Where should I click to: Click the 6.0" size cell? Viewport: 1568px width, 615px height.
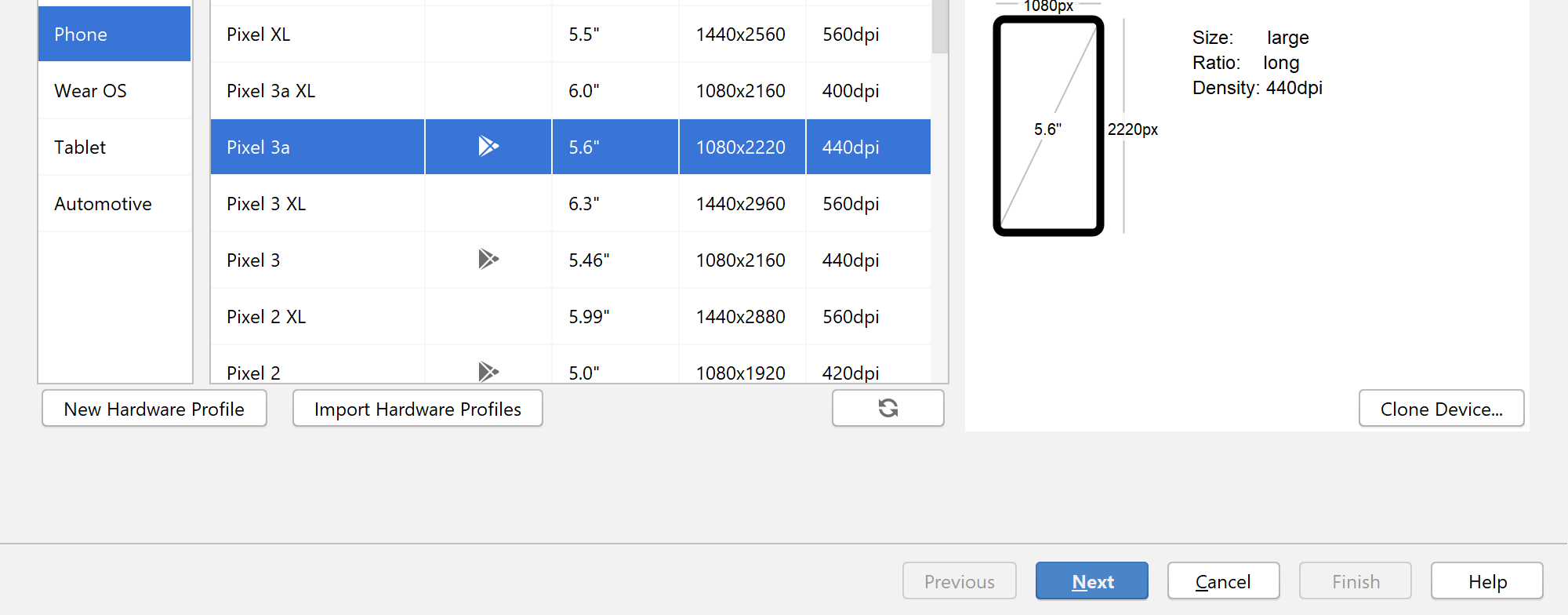coord(615,90)
